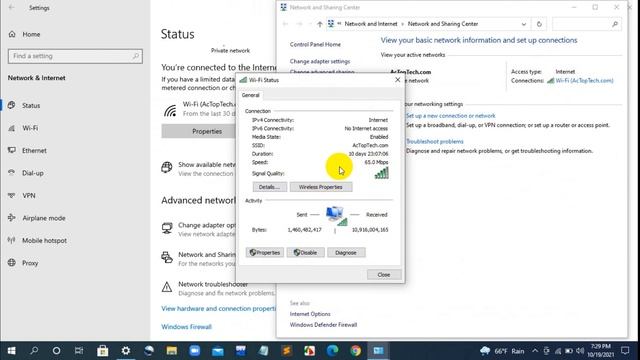Show hidden system tray icons
The image size is (640, 360).
coord(535,351)
